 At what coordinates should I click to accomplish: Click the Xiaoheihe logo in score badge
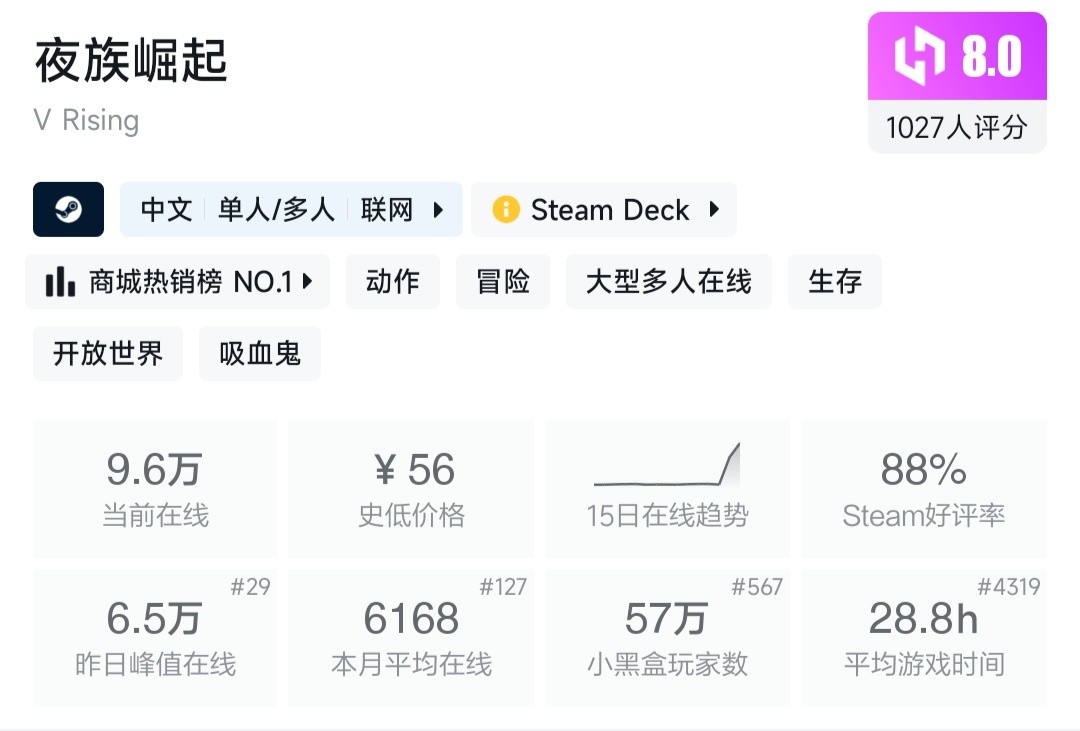(x=918, y=56)
